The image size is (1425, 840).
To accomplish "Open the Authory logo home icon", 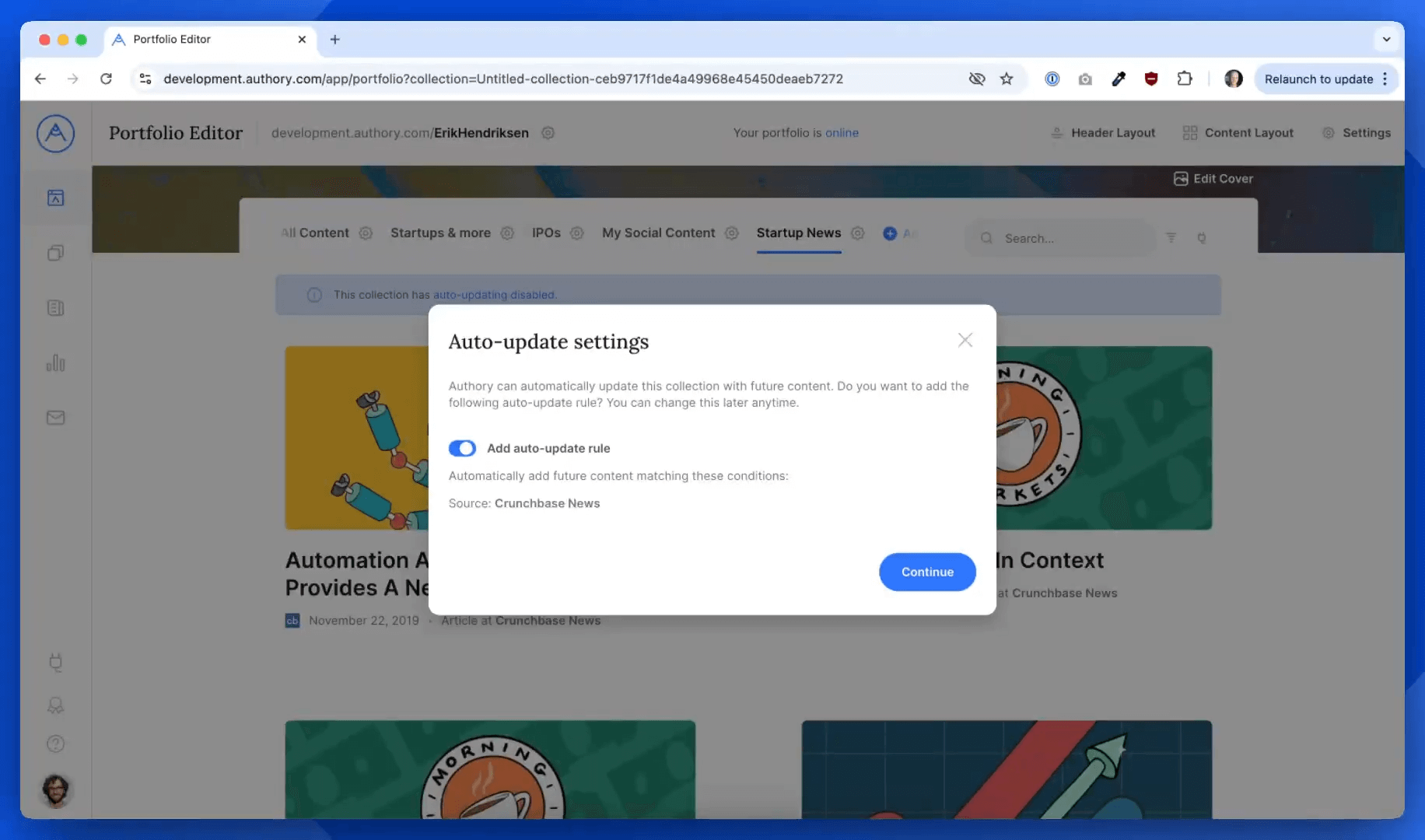I will [55, 133].
